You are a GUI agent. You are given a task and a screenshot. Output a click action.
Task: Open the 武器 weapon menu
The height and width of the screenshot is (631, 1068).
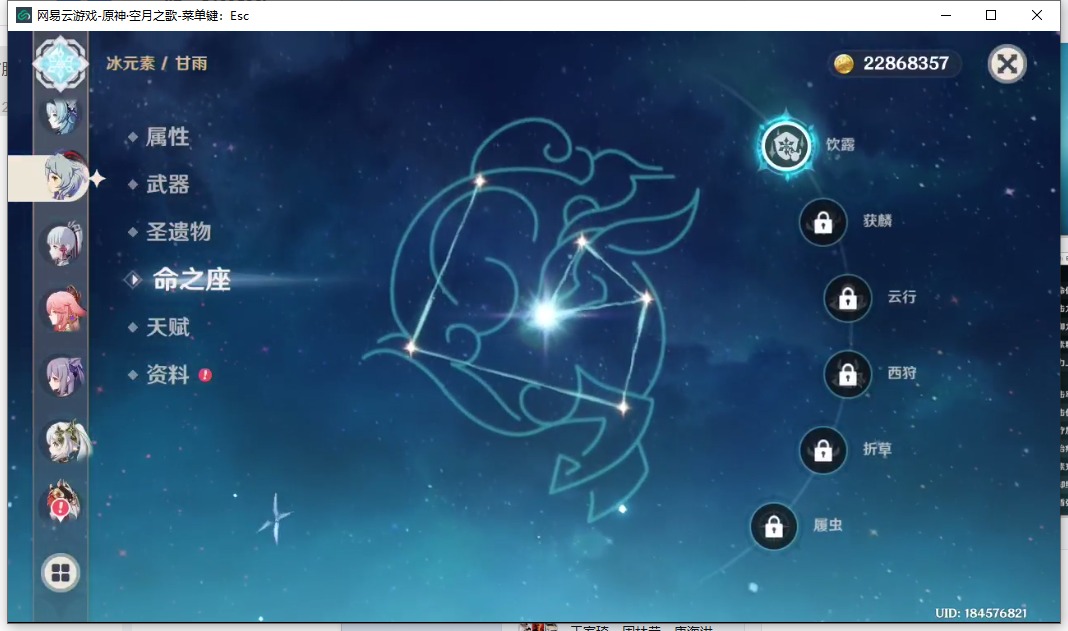pos(168,184)
